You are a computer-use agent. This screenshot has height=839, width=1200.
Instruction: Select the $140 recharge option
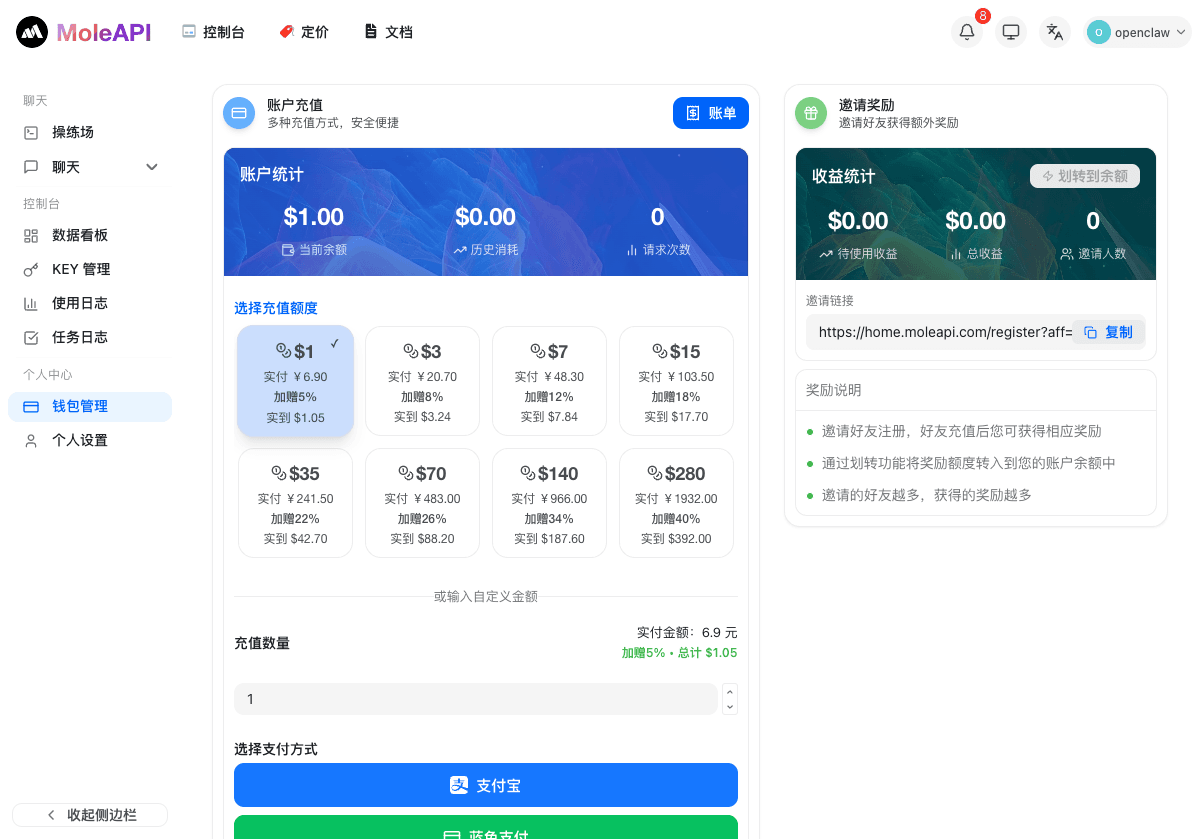click(549, 503)
